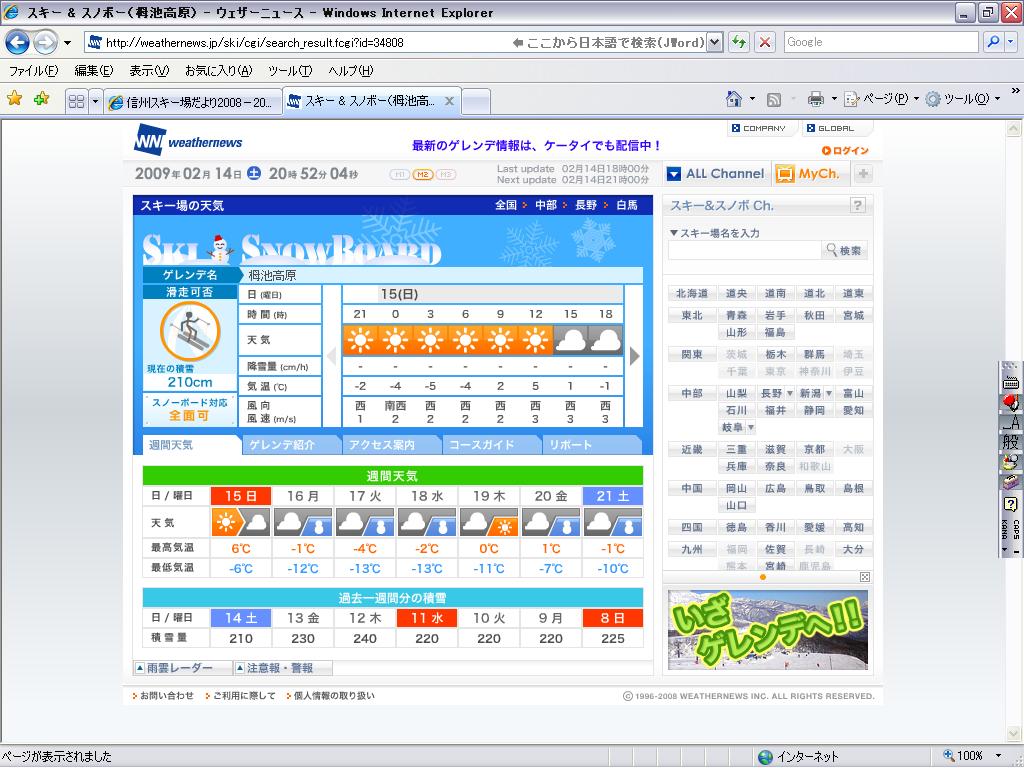Viewport: 1024px width, 768px height.
Task: Click the IME 般 conversion mode icon
Action: [1010, 441]
